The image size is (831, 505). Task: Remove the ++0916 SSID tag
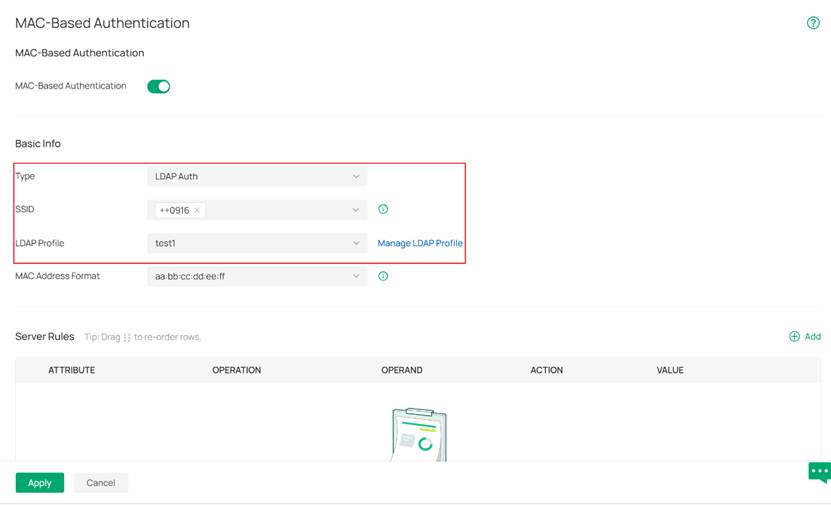(197, 210)
